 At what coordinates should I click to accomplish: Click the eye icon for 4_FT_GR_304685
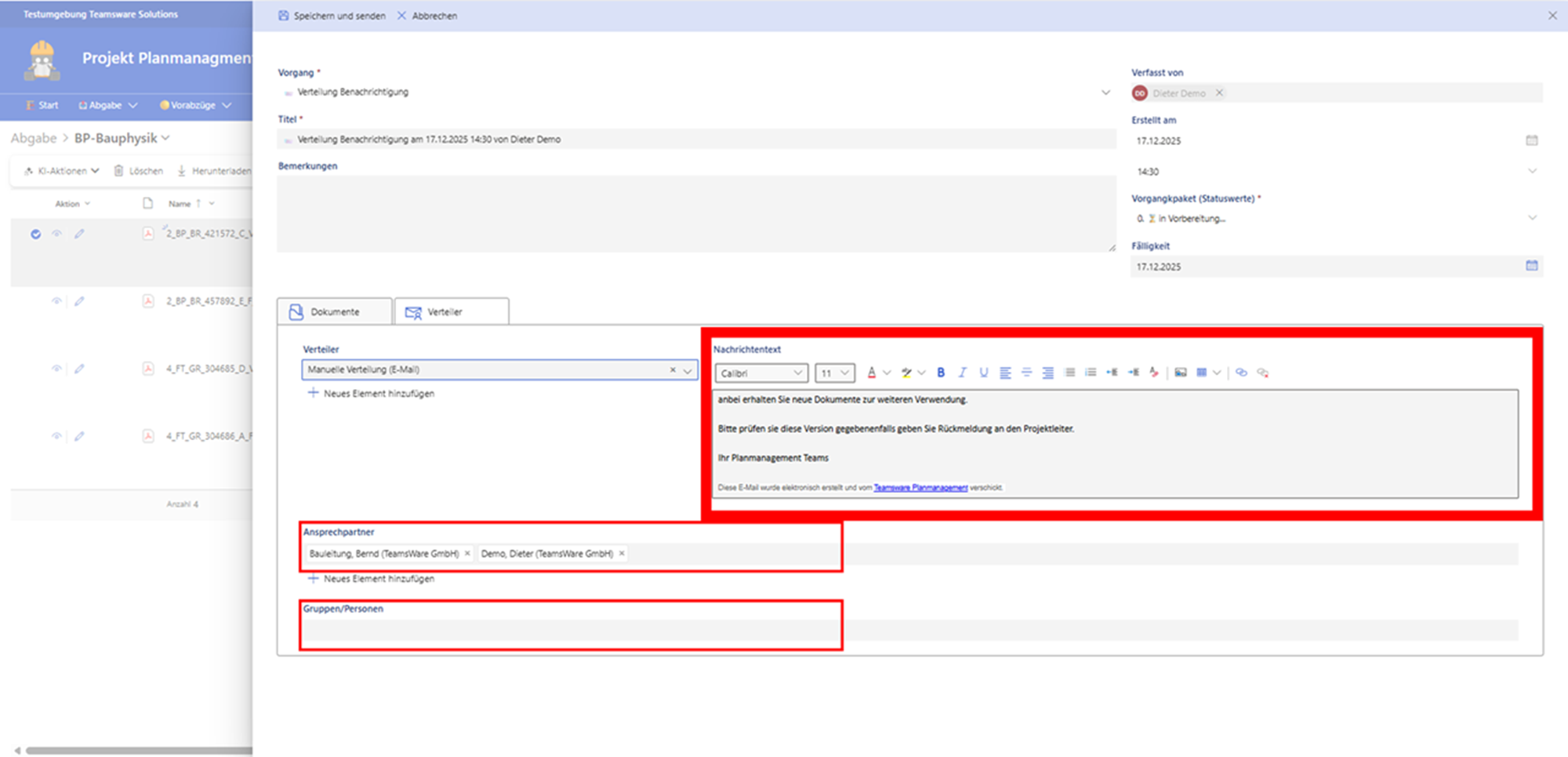pyautogui.click(x=56, y=369)
